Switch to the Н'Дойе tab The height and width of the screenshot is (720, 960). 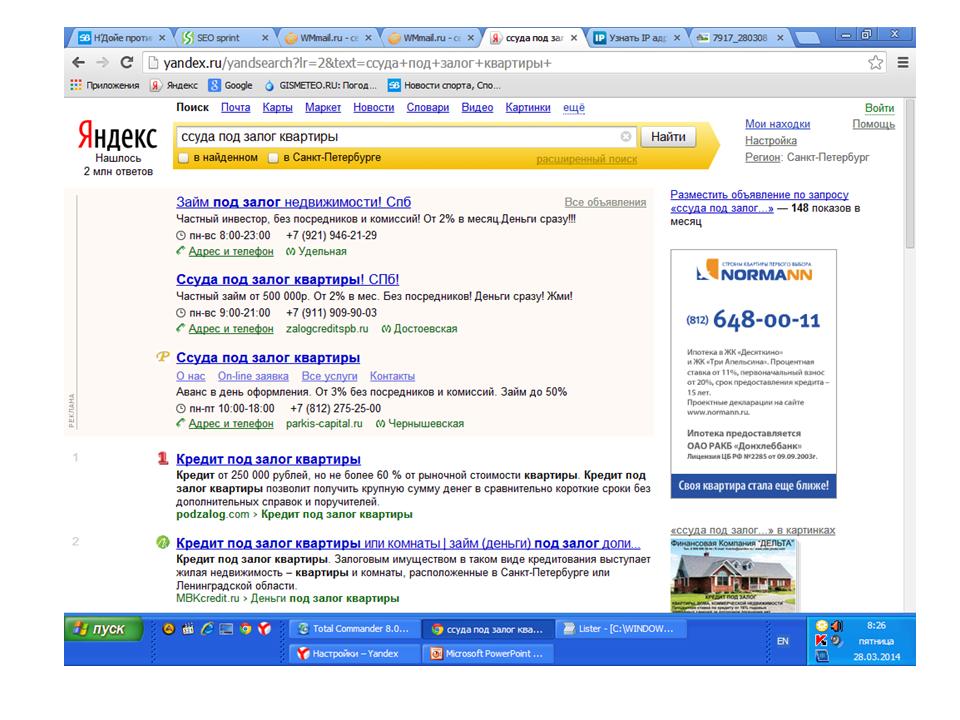pos(122,38)
